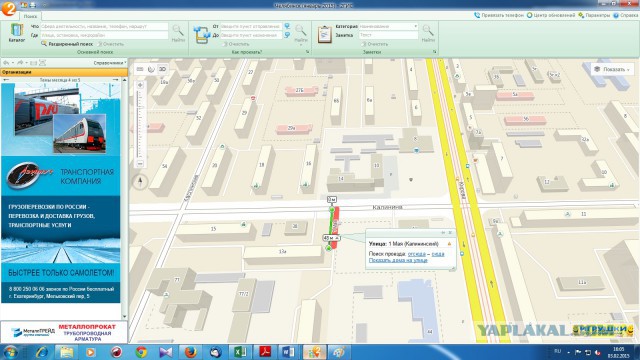Image resolution: width=640 pixels, height=360 pixels.
Task: Open Firefox from the taskbar
Action: pos(191,352)
